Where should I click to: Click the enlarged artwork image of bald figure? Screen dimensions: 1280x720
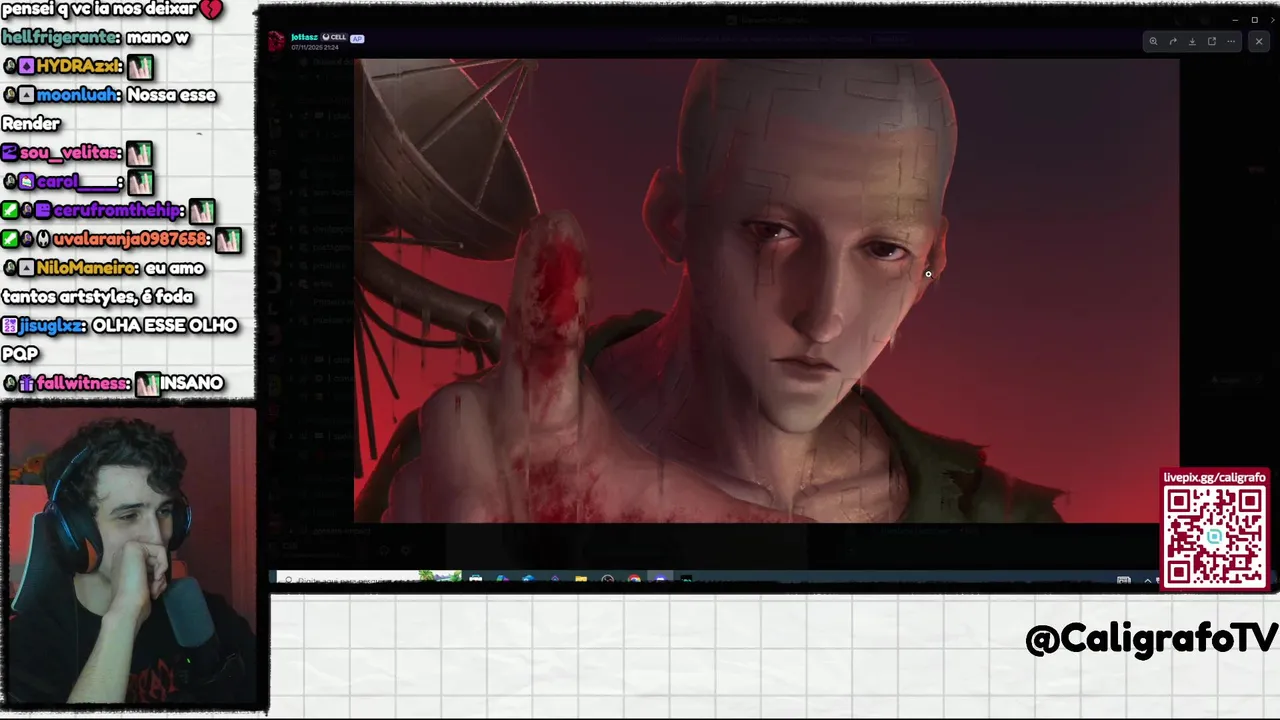point(766,290)
